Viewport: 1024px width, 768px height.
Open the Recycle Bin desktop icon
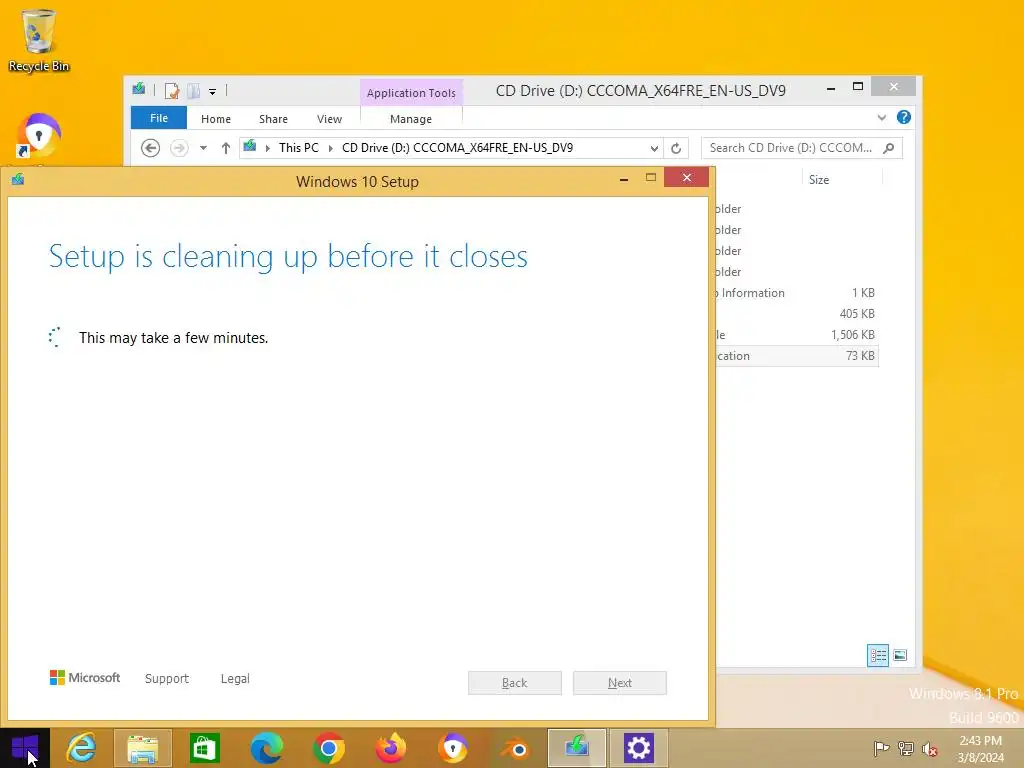[39, 40]
